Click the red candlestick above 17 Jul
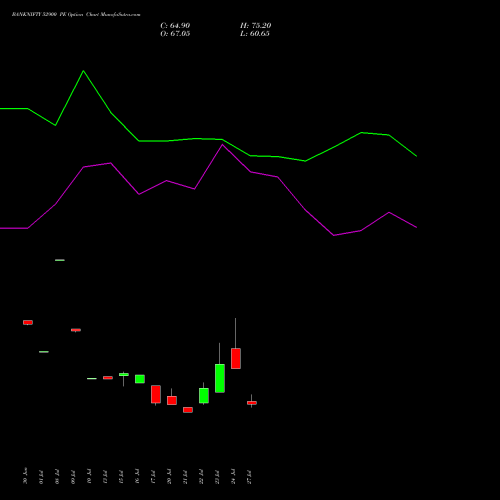500x500 pixels. point(156,394)
